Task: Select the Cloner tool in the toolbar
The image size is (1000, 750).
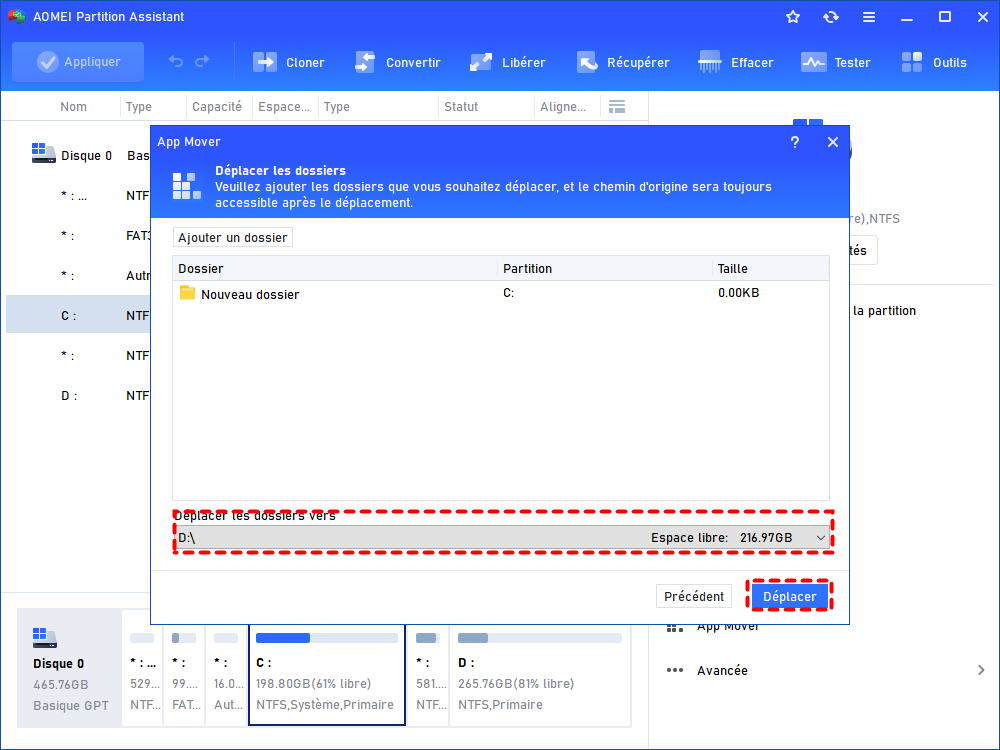Action: coord(289,62)
